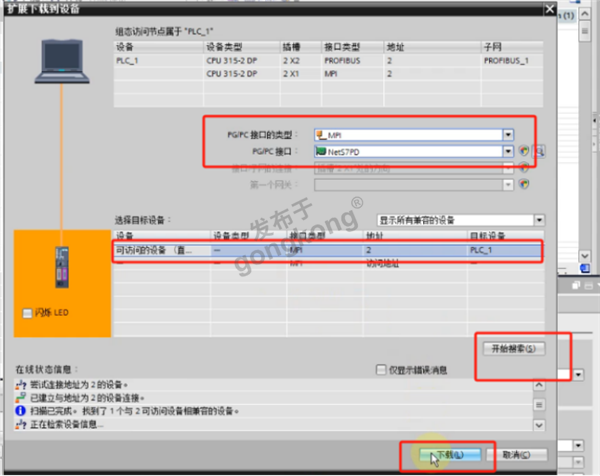Close the extended download dialog
Screen dimensions: 600x476
[549, 9]
